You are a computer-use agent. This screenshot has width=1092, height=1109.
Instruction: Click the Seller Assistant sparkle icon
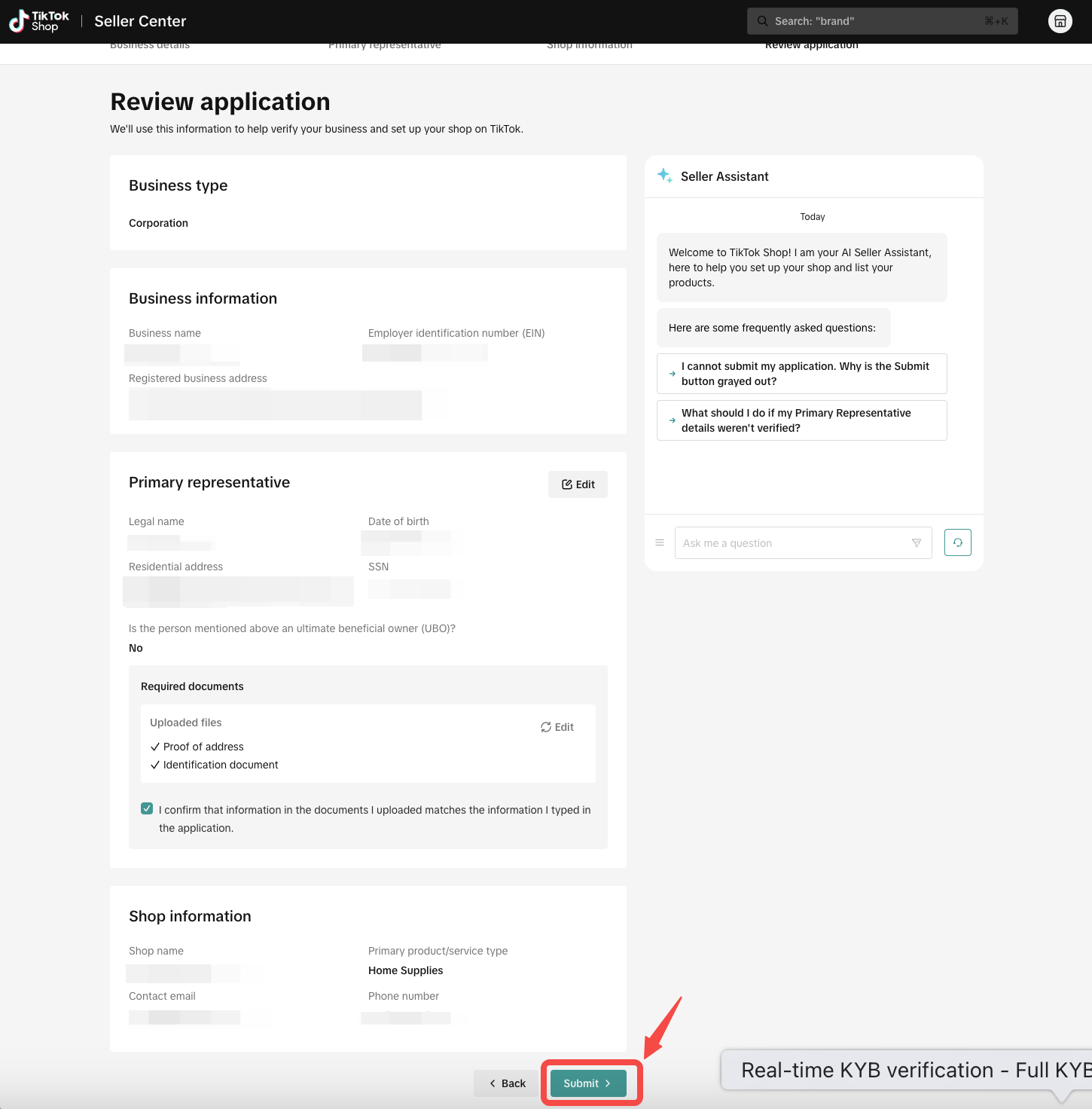(664, 176)
